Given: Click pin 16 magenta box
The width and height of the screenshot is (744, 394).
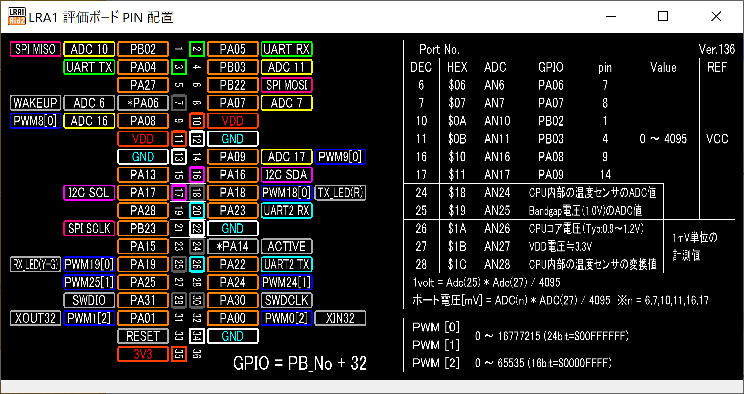Looking at the screenshot, I should [197, 175].
